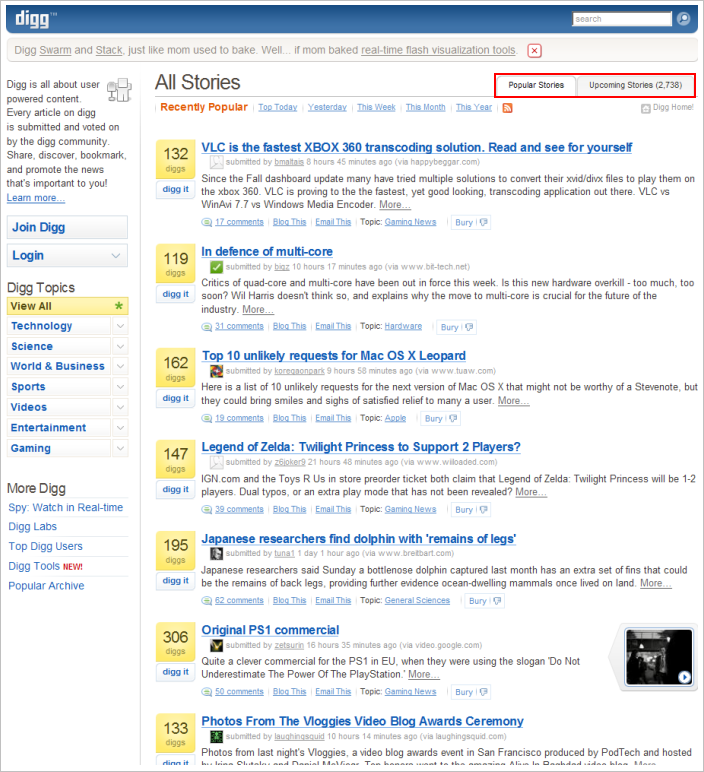Open Digg Tools link

click(x=34, y=566)
